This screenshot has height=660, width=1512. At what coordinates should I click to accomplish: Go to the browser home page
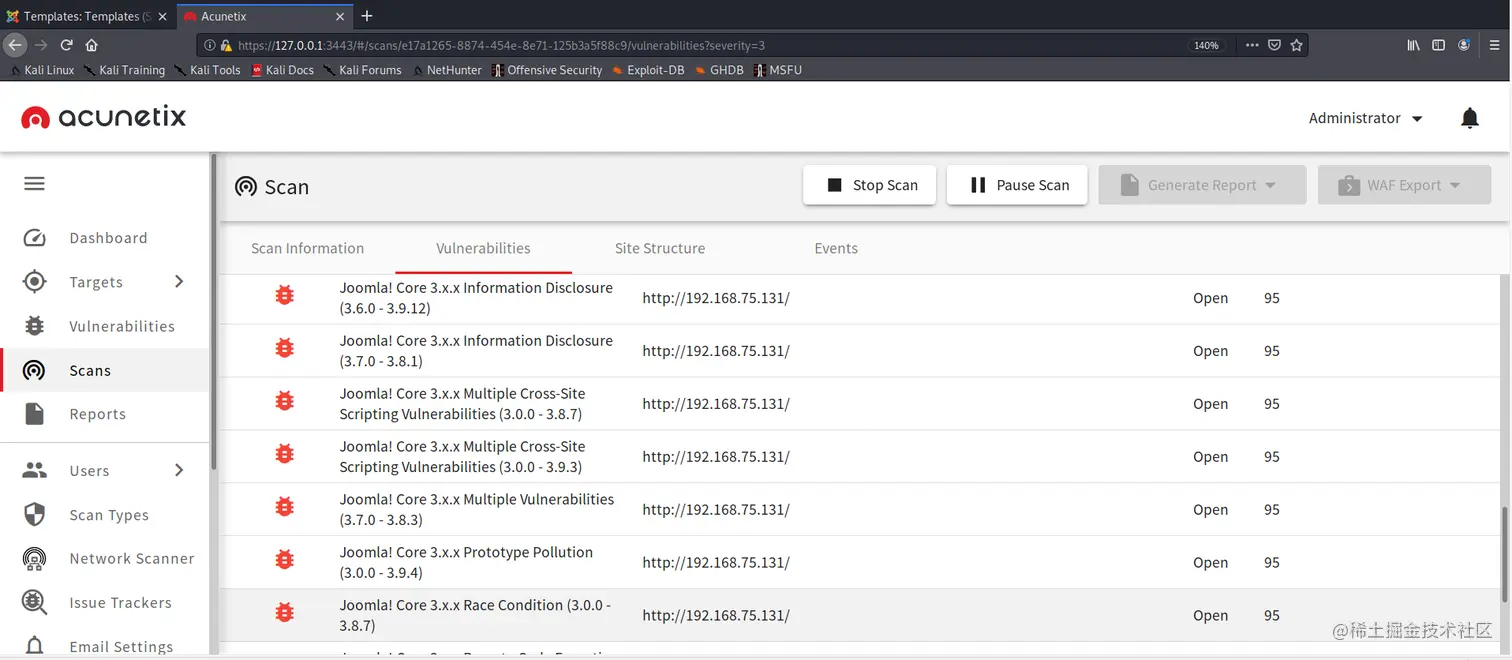coord(91,45)
